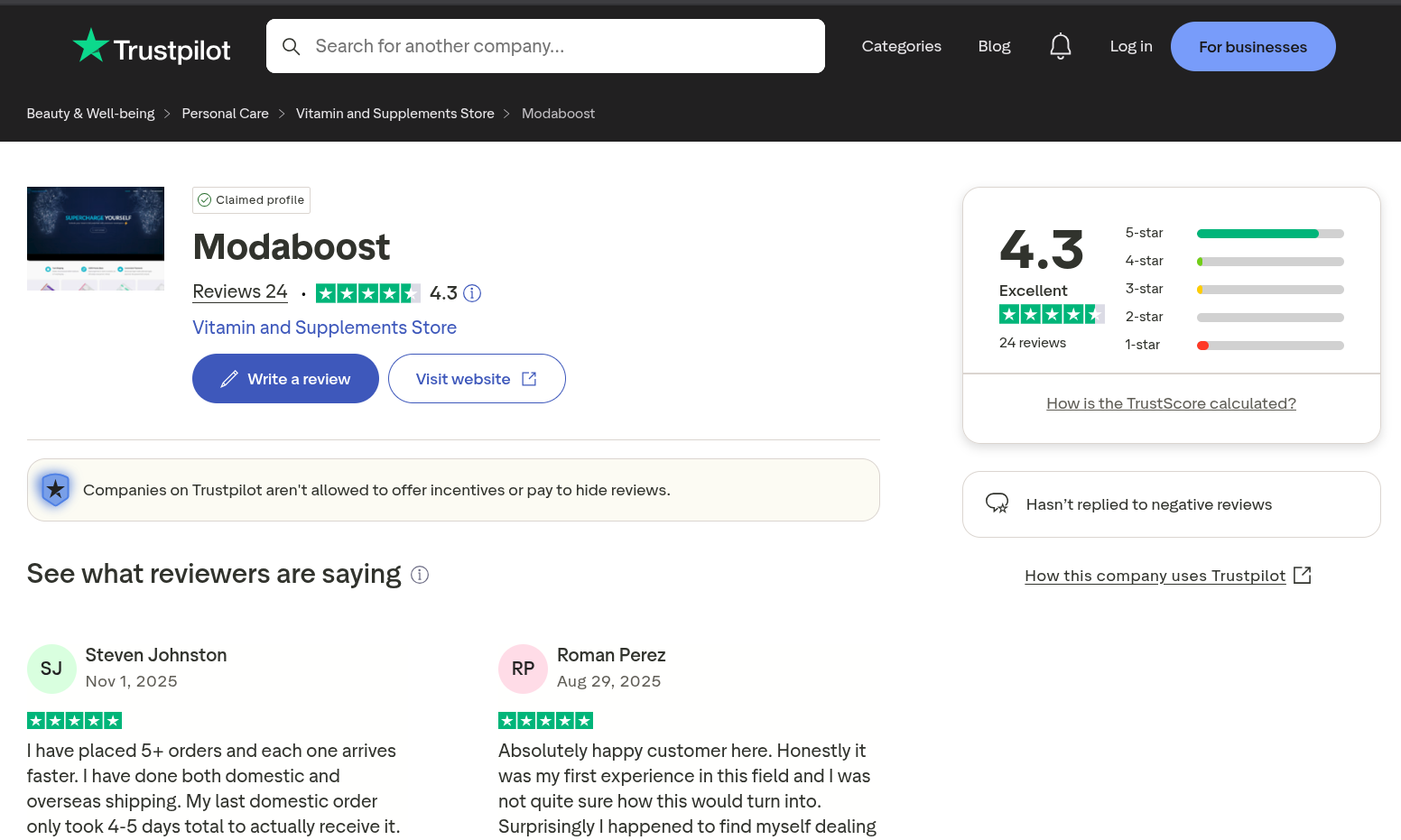The image size is (1401, 840).
Task: Click the external link icon on Visit website
Action: click(529, 378)
